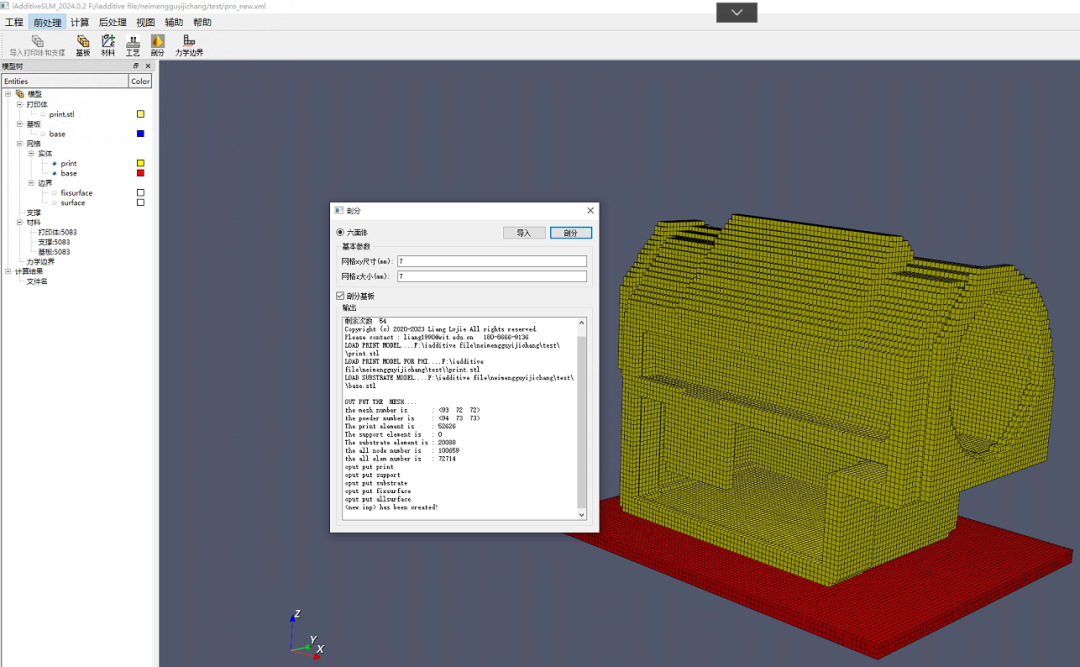Change the blue color swatch of base
This screenshot has width=1080, height=667.
141,134
